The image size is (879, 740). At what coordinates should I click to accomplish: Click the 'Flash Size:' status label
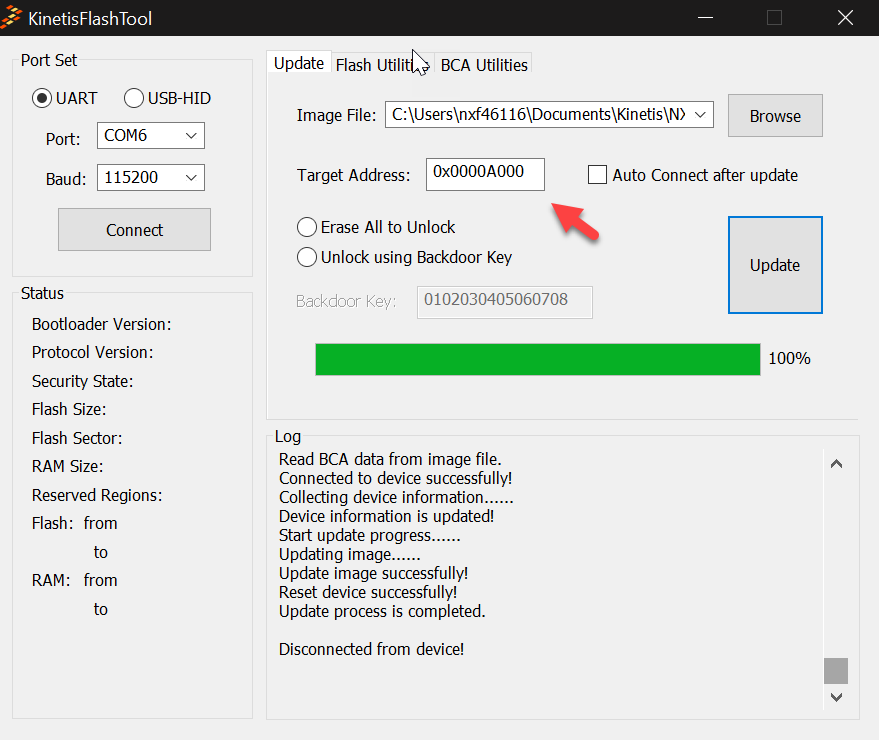69,409
